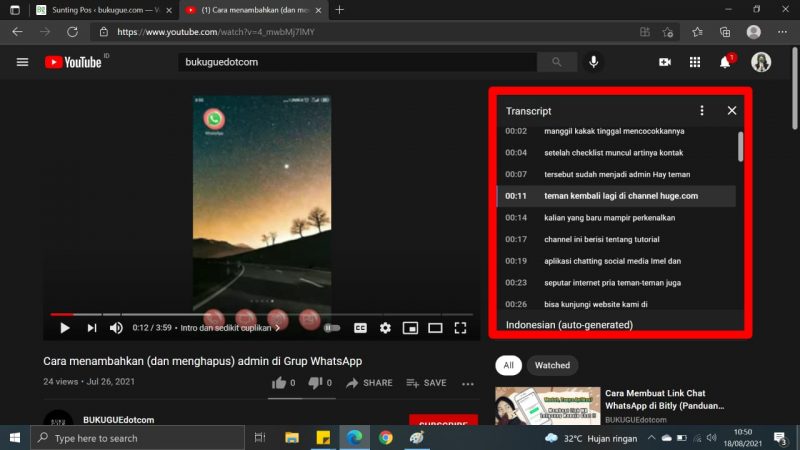
Task: Subscribe to BUKUGUEdotcom channel
Action: 443,420
